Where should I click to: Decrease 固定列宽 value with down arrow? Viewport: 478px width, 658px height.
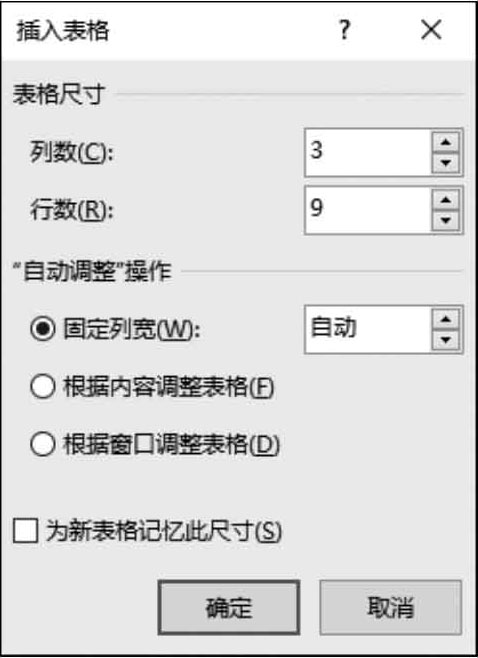coord(446,340)
